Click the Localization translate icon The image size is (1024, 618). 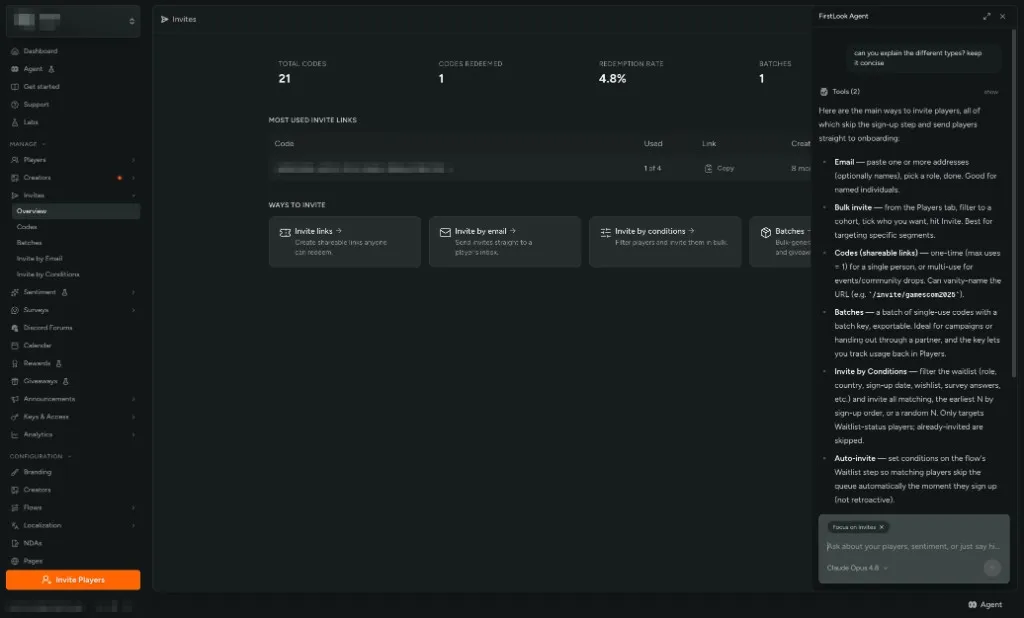tap(14, 525)
